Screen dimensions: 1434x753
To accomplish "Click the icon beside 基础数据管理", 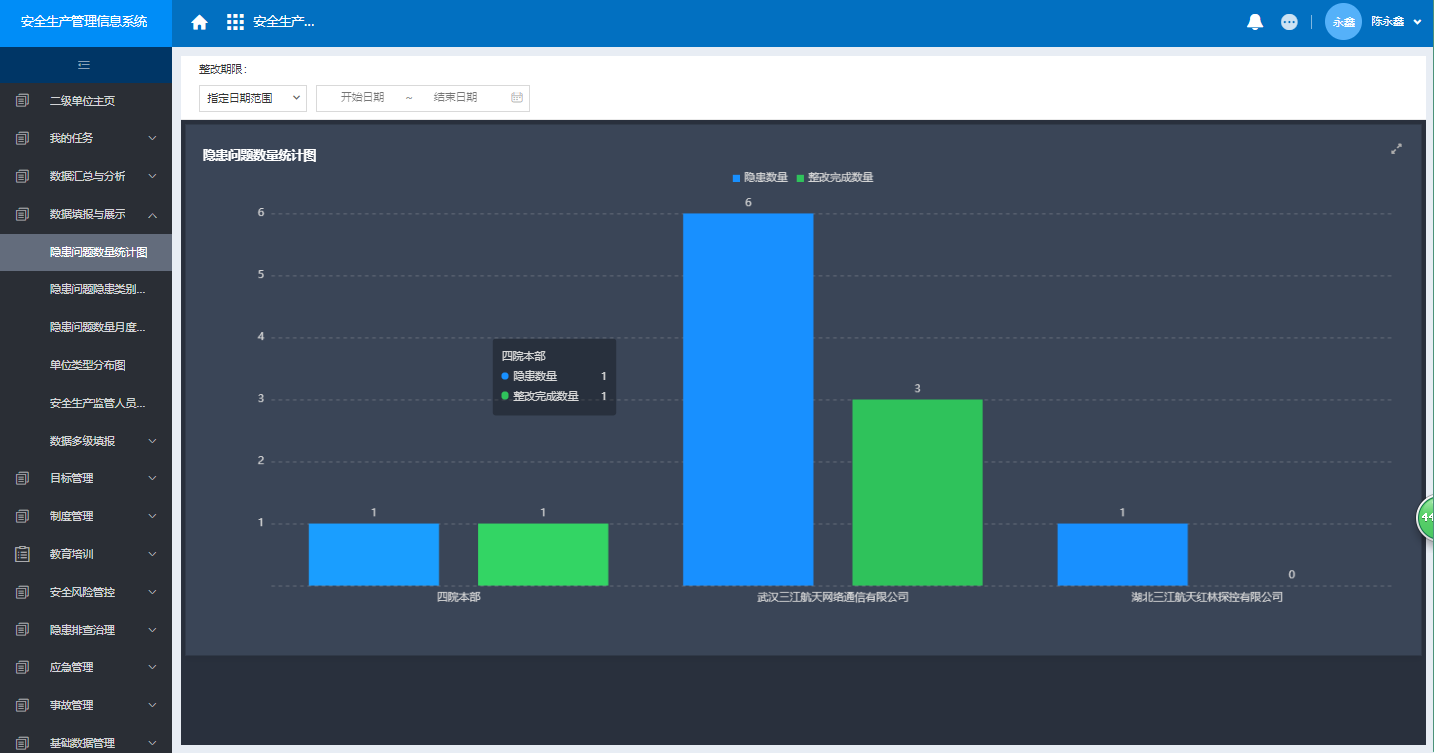I will tap(23, 743).
